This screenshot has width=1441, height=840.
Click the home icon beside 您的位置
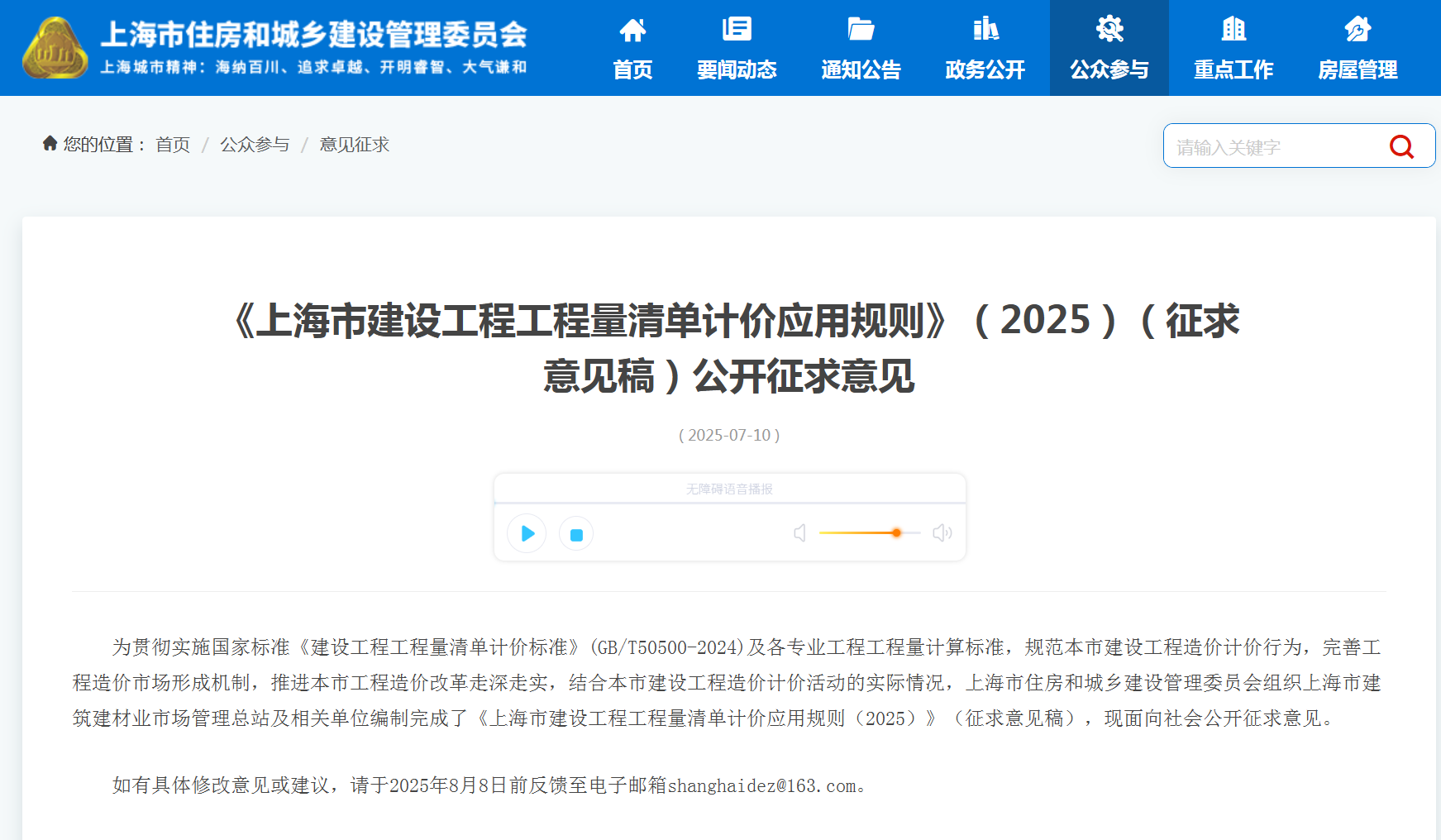pyautogui.click(x=50, y=144)
